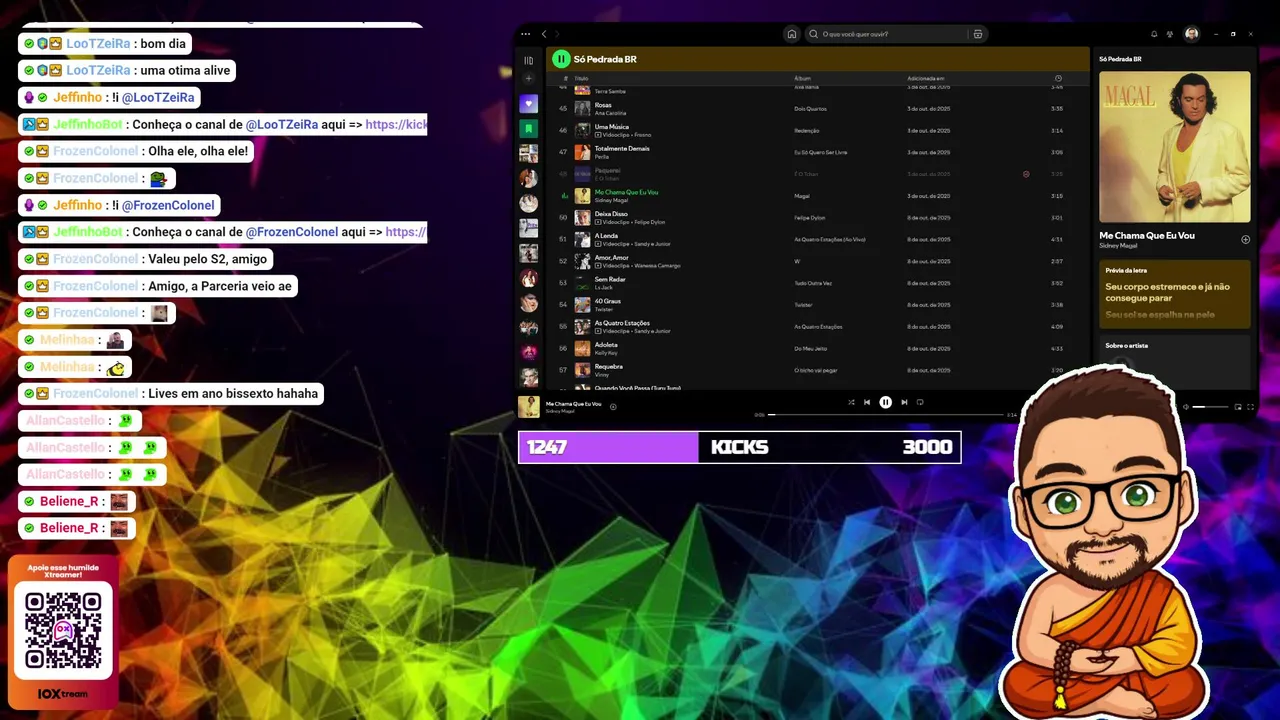This screenshot has height=720, width=1280.
Task: Adjust the volume slider
Action: pyautogui.click(x=1210, y=407)
